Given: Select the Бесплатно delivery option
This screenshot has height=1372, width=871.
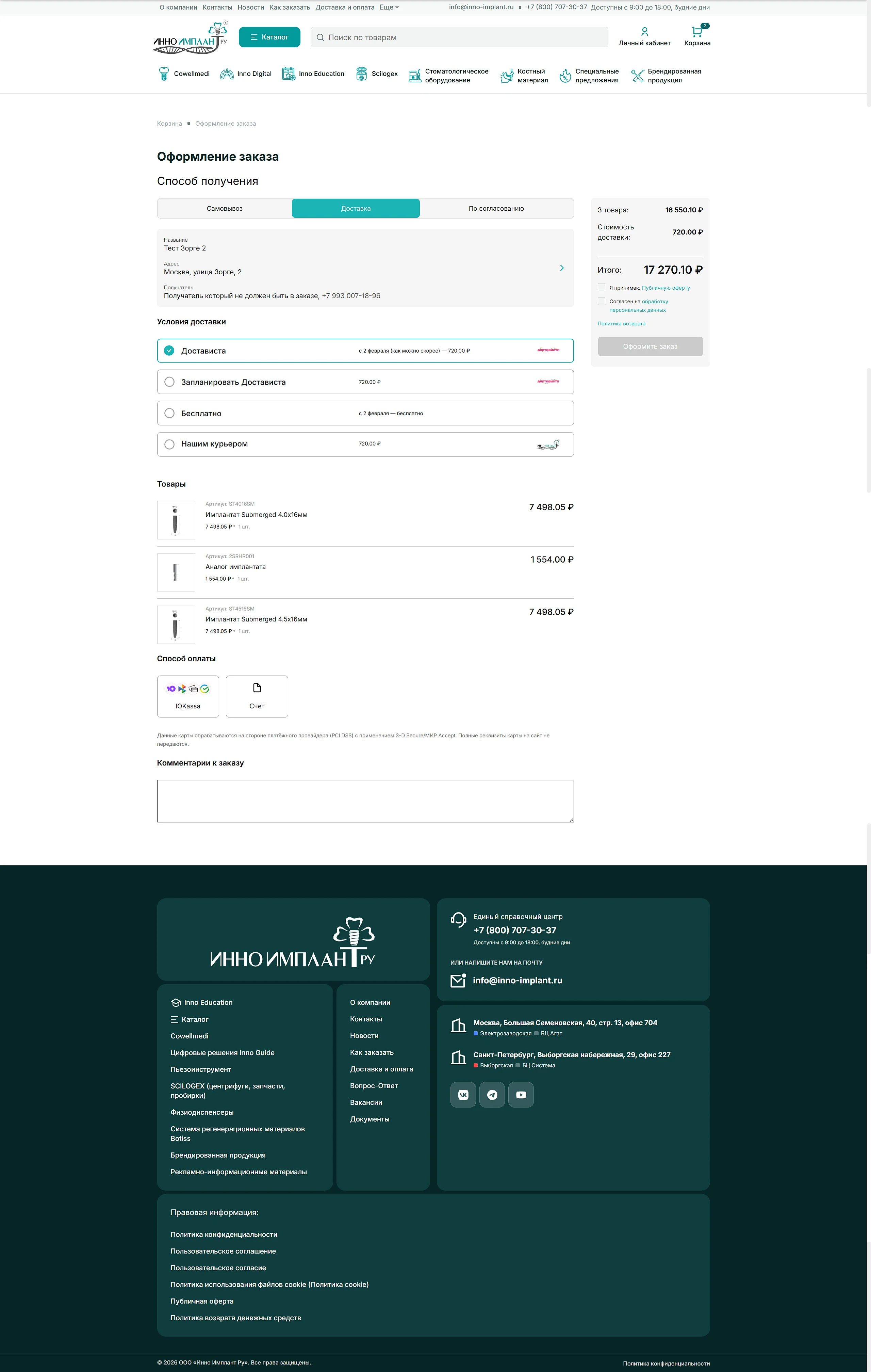Looking at the screenshot, I should pyautogui.click(x=365, y=413).
